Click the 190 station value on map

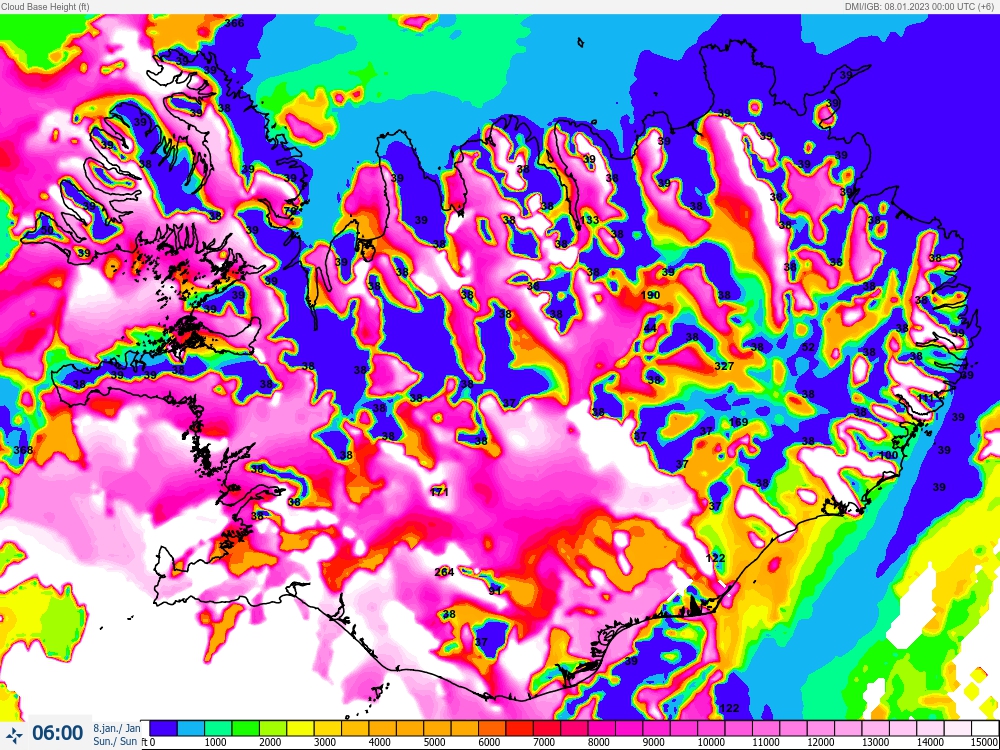[x=651, y=295]
